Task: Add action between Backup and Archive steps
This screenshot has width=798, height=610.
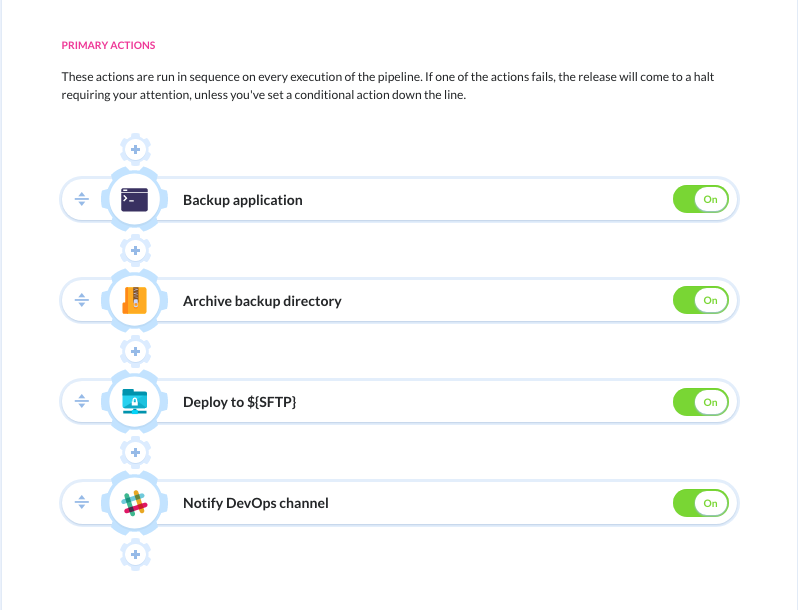Action: pos(135,250)
